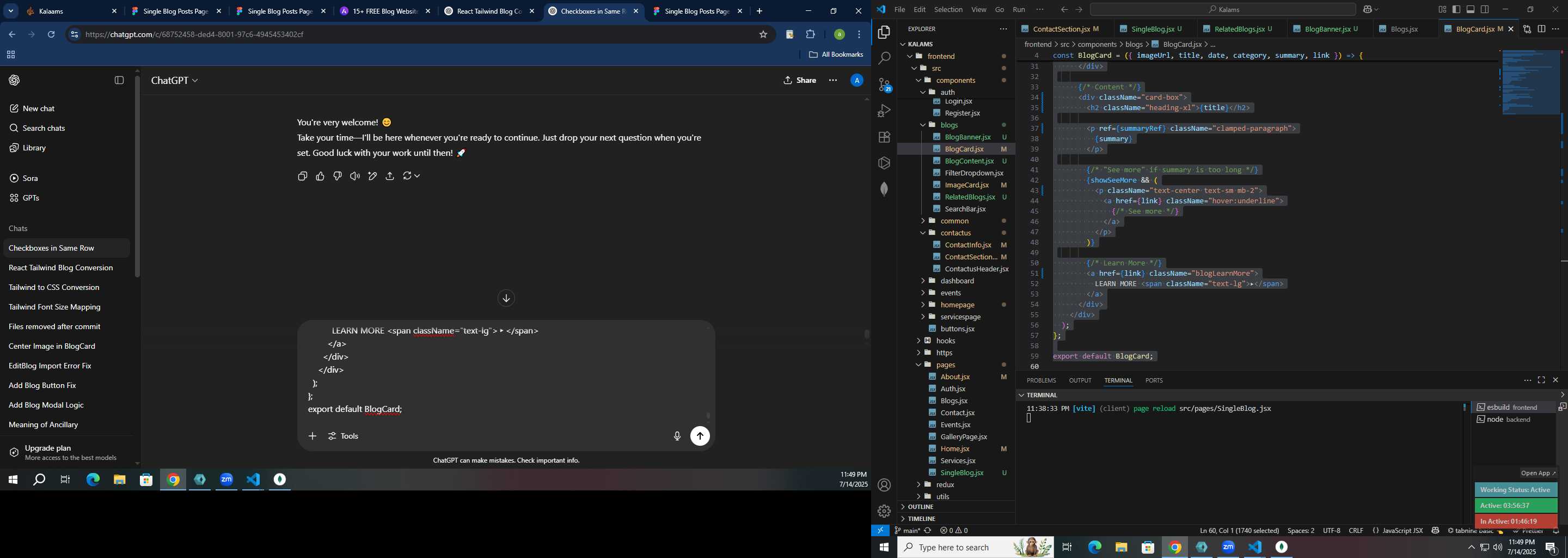Copy the ChatGPT response

(303, 176)
